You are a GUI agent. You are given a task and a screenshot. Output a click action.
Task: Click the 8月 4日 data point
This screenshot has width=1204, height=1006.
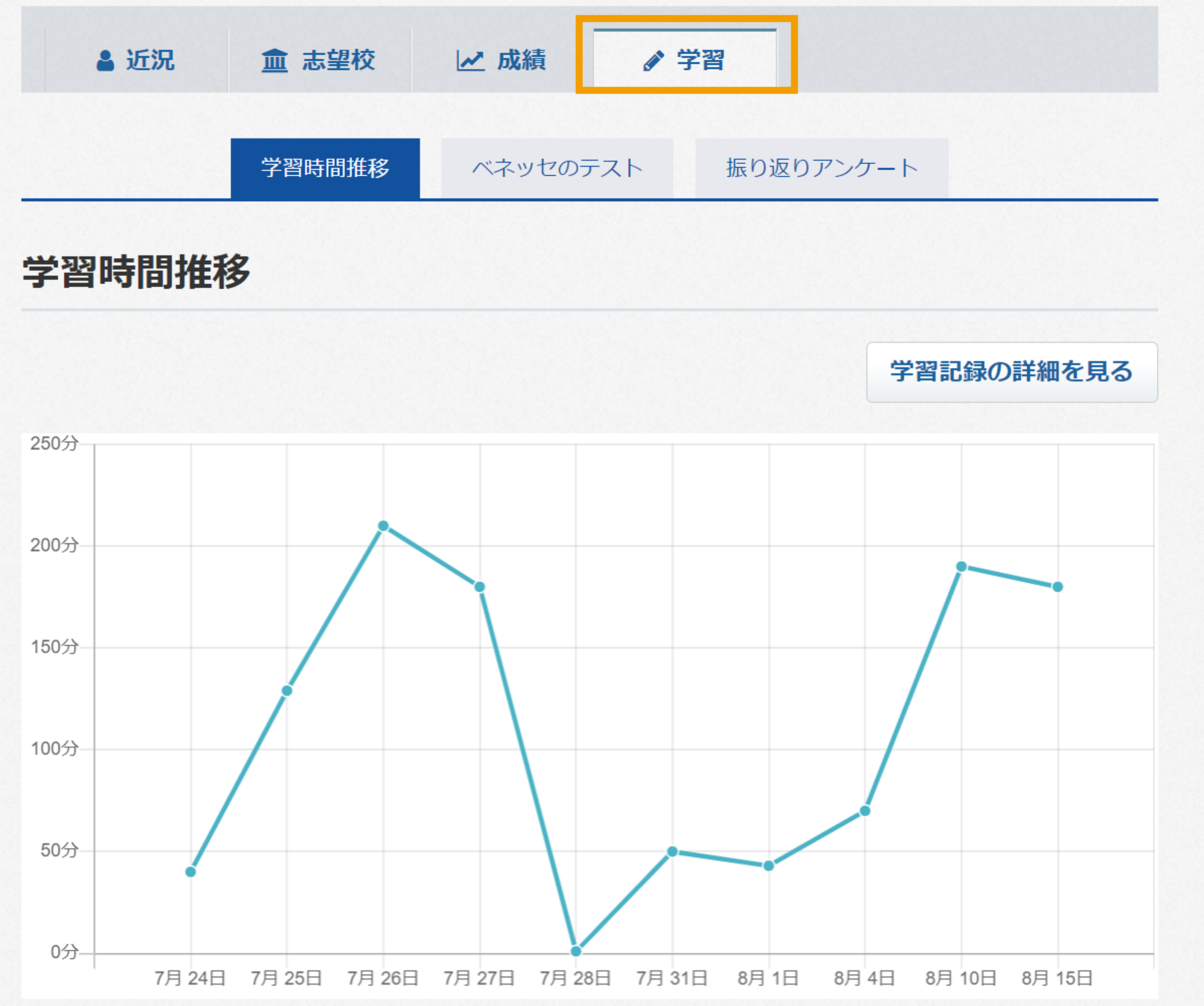[x=865, y=810]
